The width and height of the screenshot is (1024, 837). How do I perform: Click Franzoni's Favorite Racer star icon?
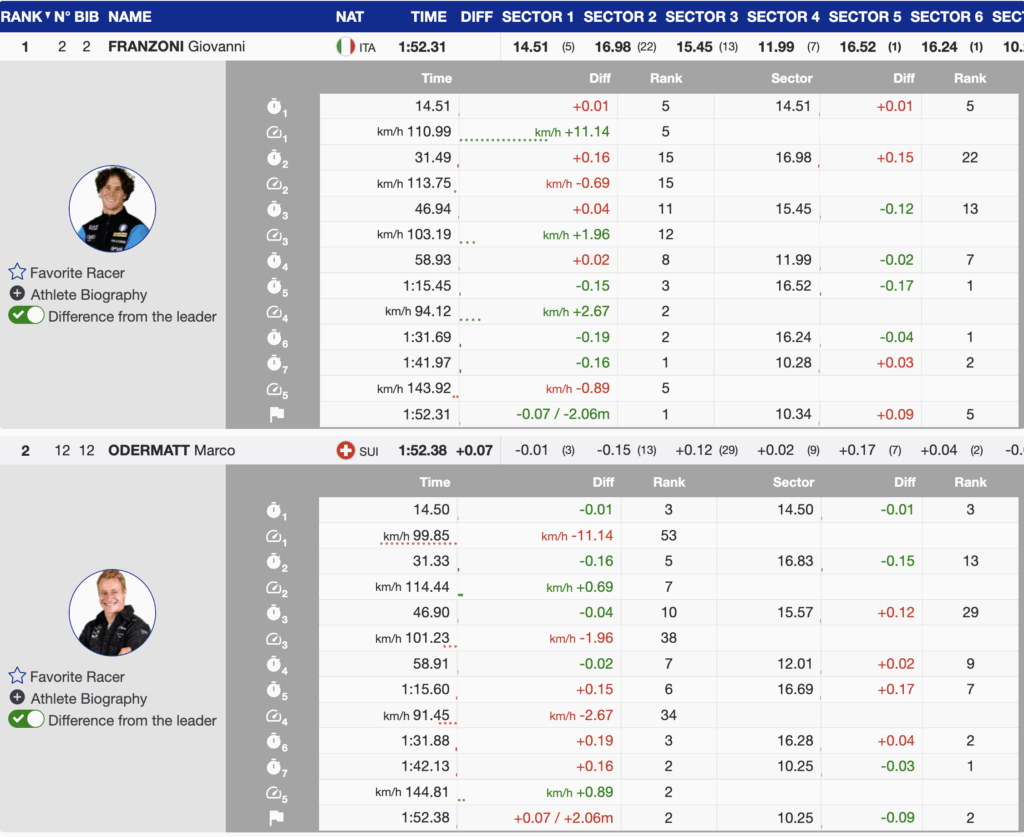click(17, 272)
